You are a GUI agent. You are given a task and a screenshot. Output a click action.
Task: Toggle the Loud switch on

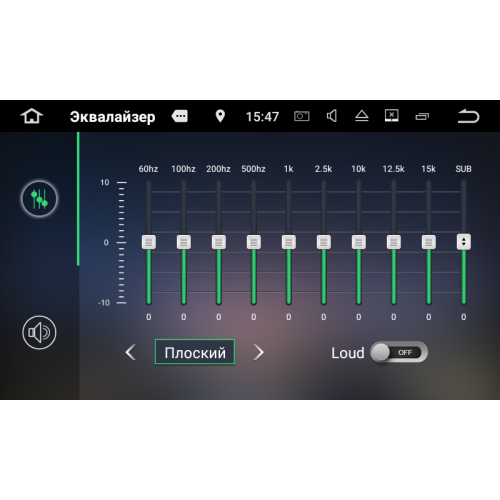tap(399, 352)
